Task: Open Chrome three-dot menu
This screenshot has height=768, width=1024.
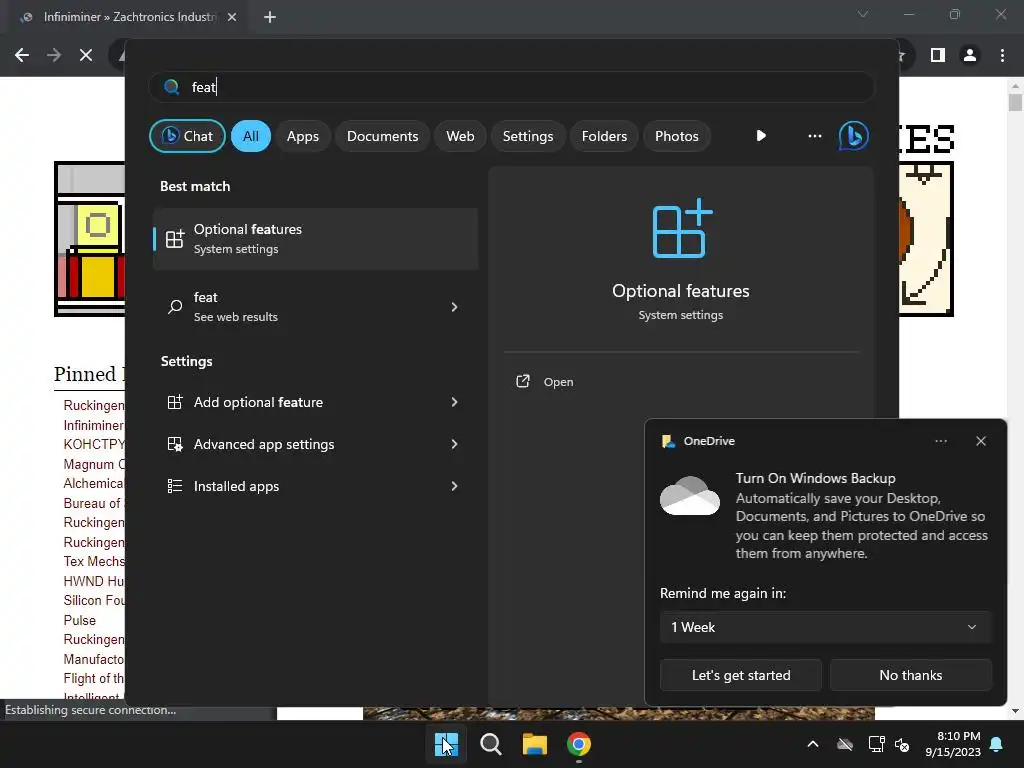Action: (x=1002, y=55)
